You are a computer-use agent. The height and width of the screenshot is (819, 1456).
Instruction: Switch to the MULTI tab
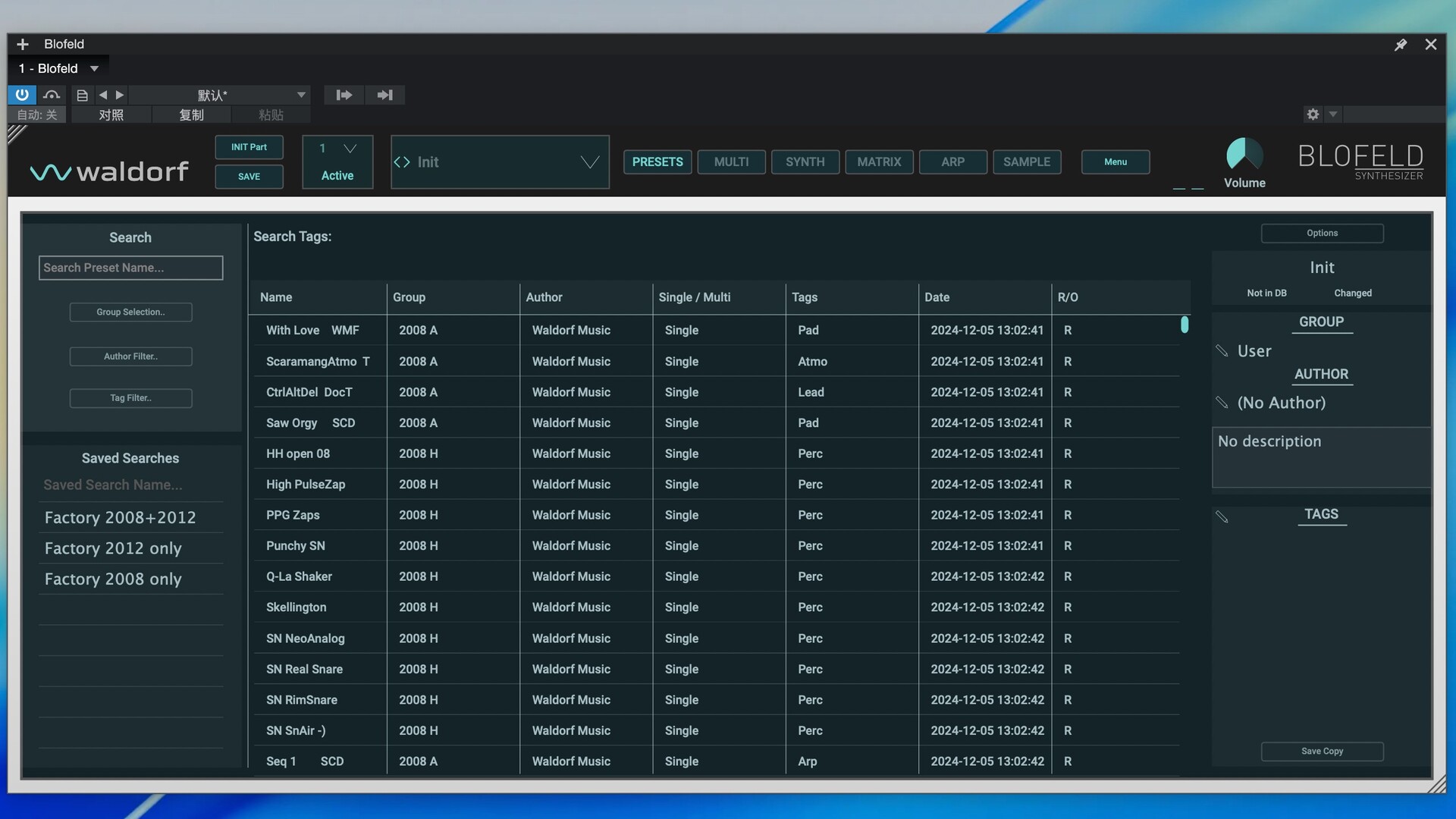[x=731, y=162]
